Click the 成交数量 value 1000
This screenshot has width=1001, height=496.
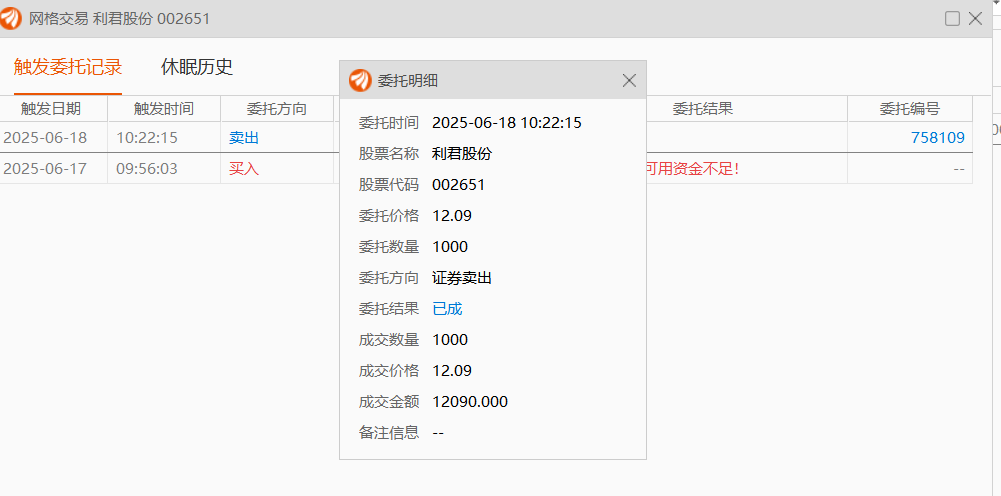[450, 340]
